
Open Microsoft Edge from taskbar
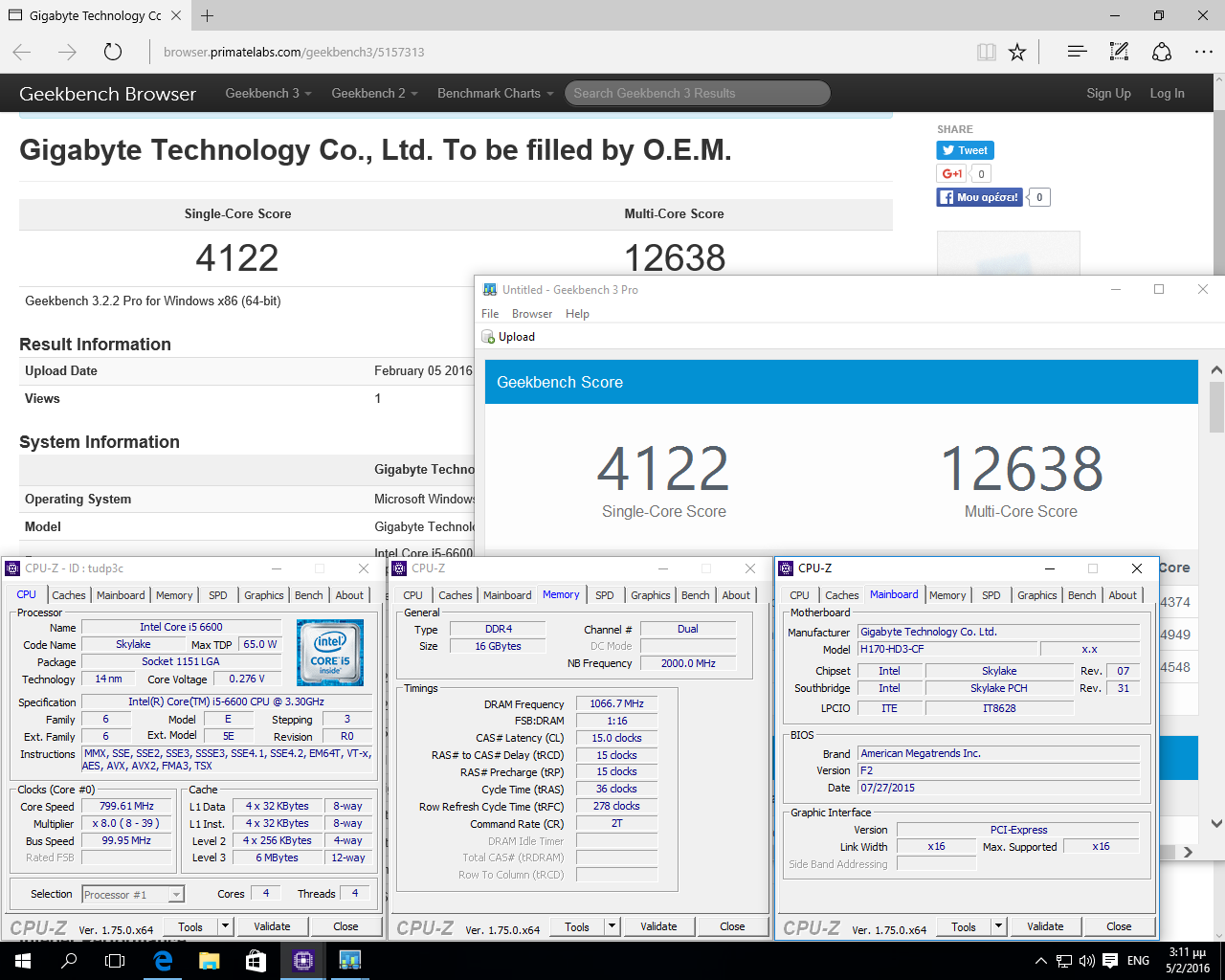pyautogui.click(x=163, y=961)
